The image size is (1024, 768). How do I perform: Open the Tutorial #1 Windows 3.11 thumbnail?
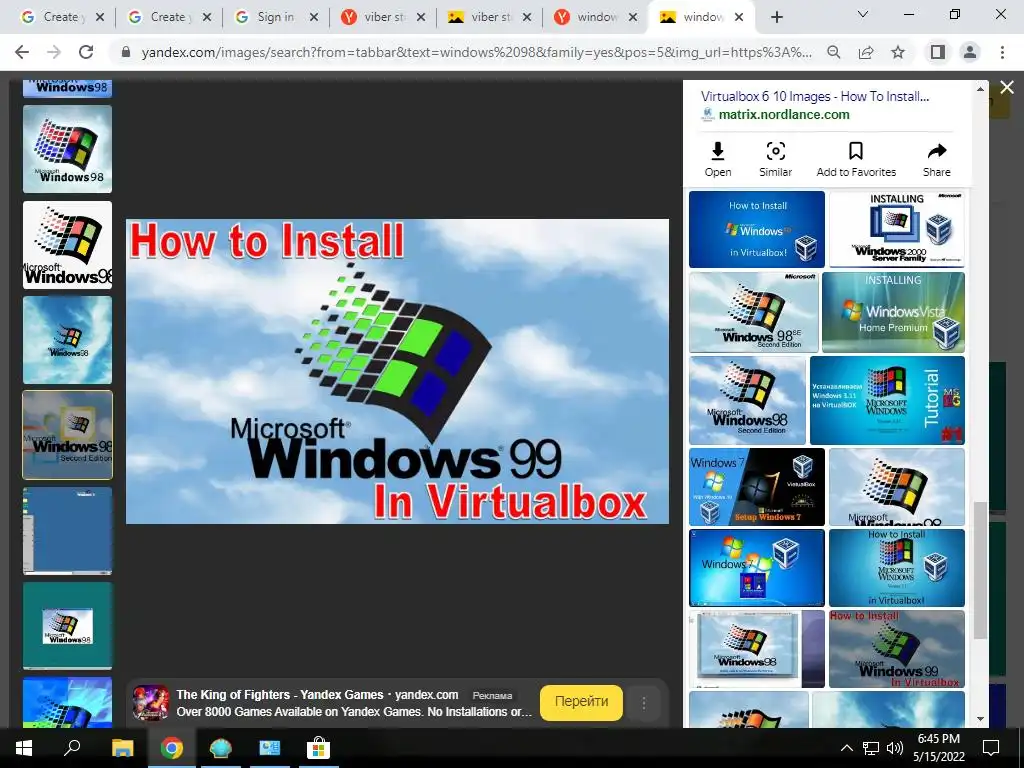click(887, 400)
